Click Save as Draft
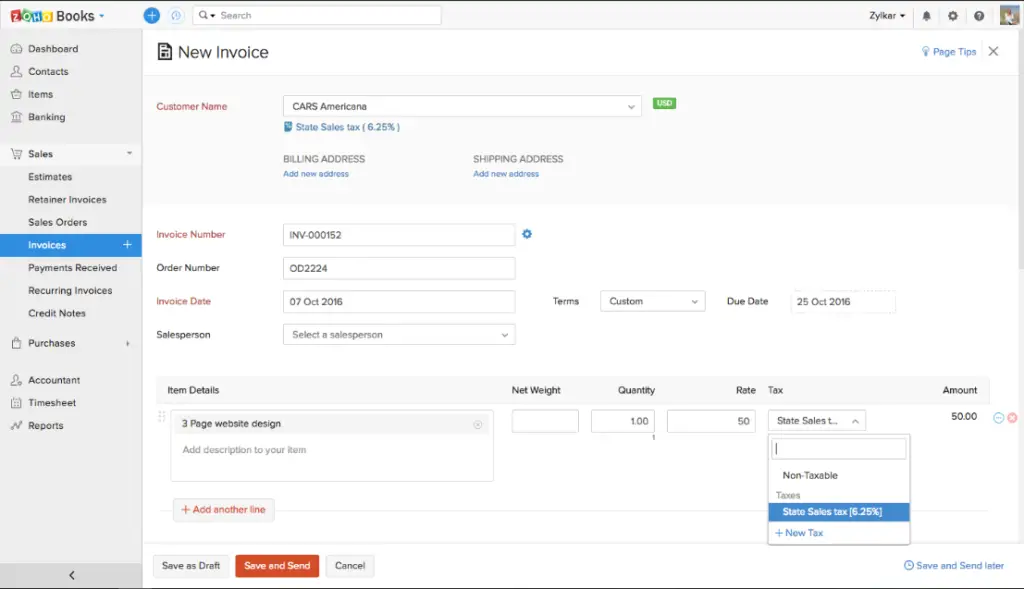Screen dimensions: 1024x589 point(191,565)
